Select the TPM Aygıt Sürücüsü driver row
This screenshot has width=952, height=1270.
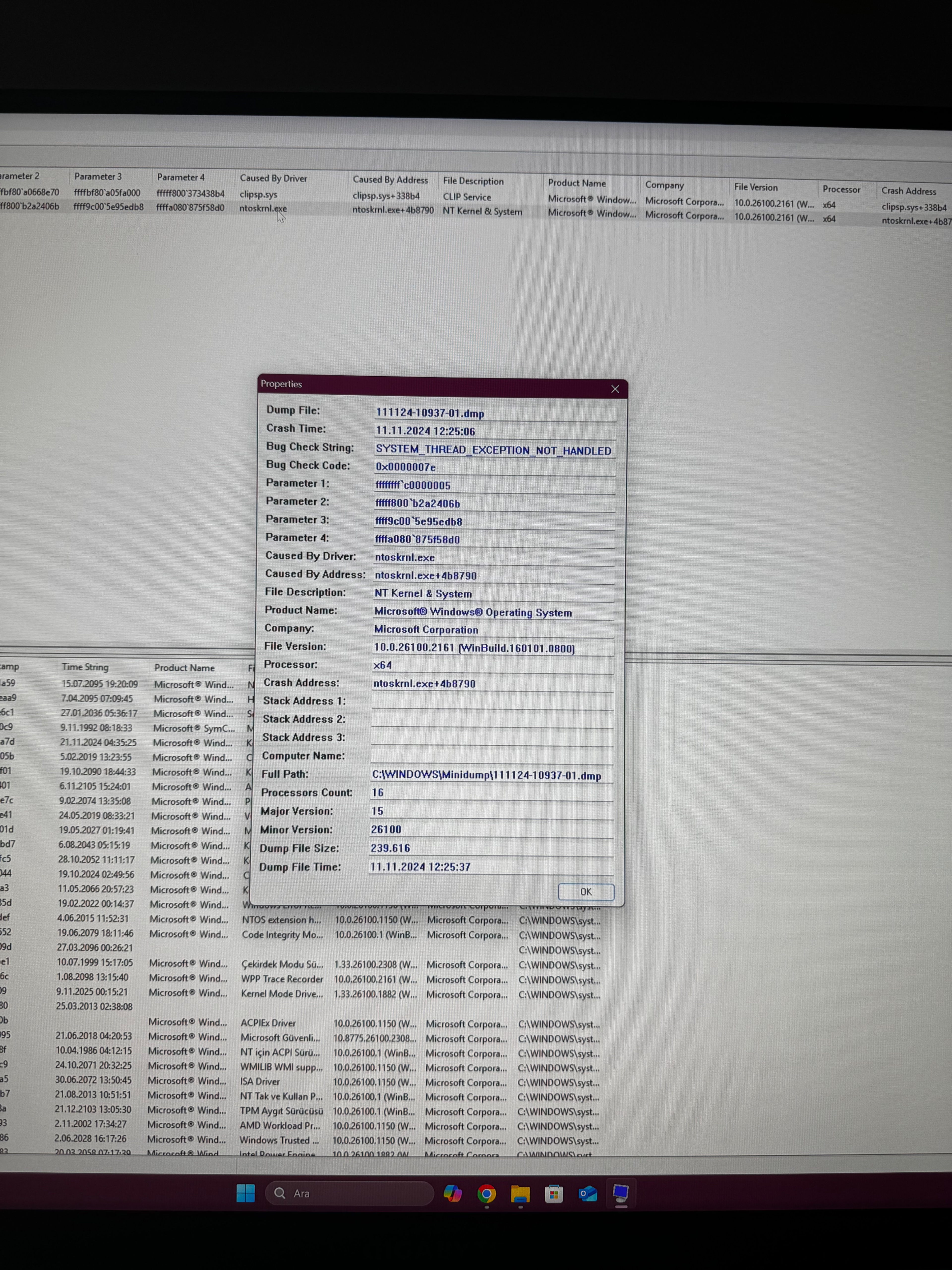[281, 1111]
